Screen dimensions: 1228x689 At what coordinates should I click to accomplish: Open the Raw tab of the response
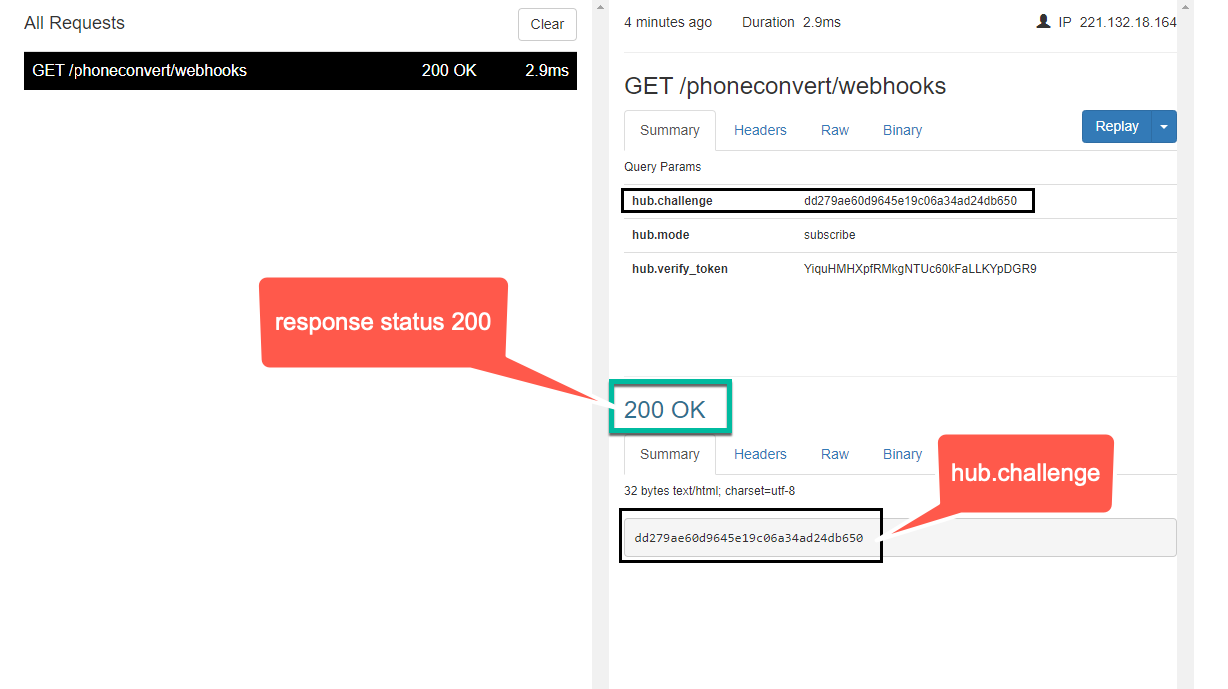pyautogui.click(x=835, y=454)
